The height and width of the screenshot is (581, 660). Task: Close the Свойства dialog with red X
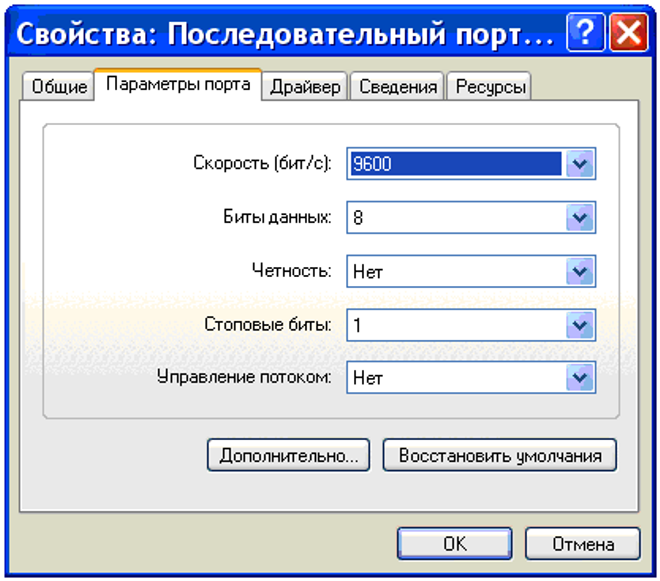coord(627,35)
